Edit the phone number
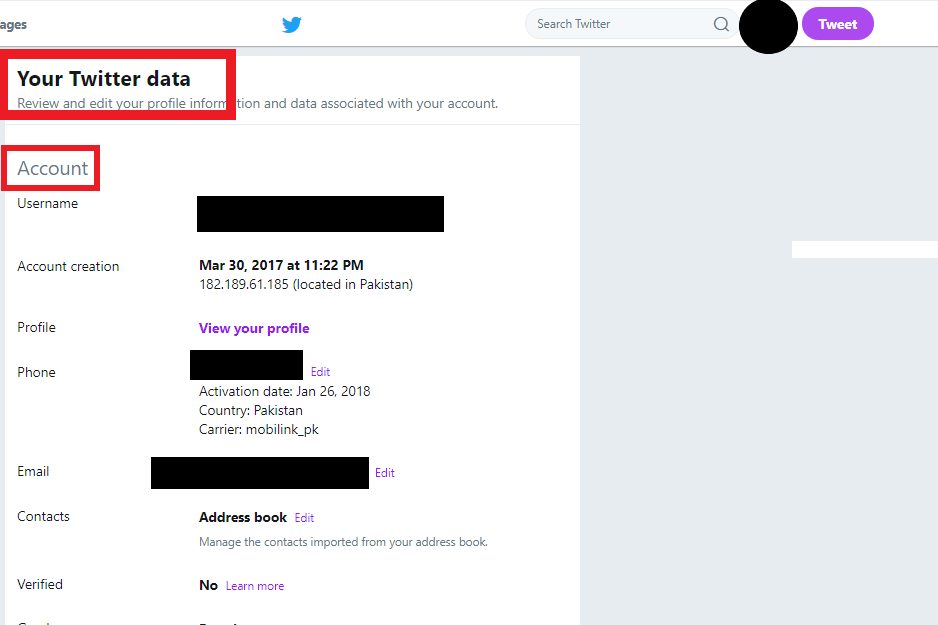The image size is (938, 625). coord(320,372)
